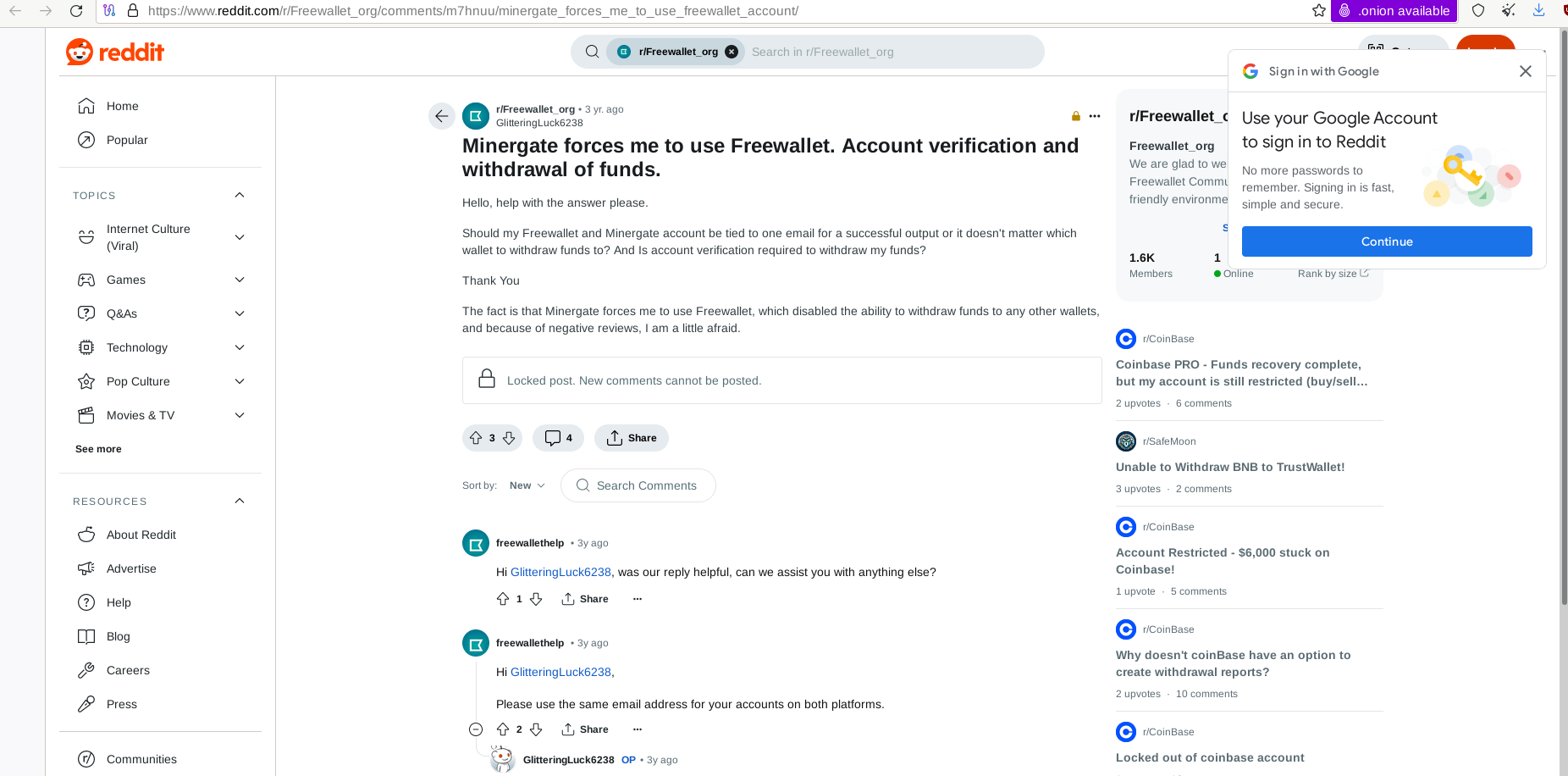Bookmark this page with the star icon
1568x776 pixels.
click(1318, 11)
